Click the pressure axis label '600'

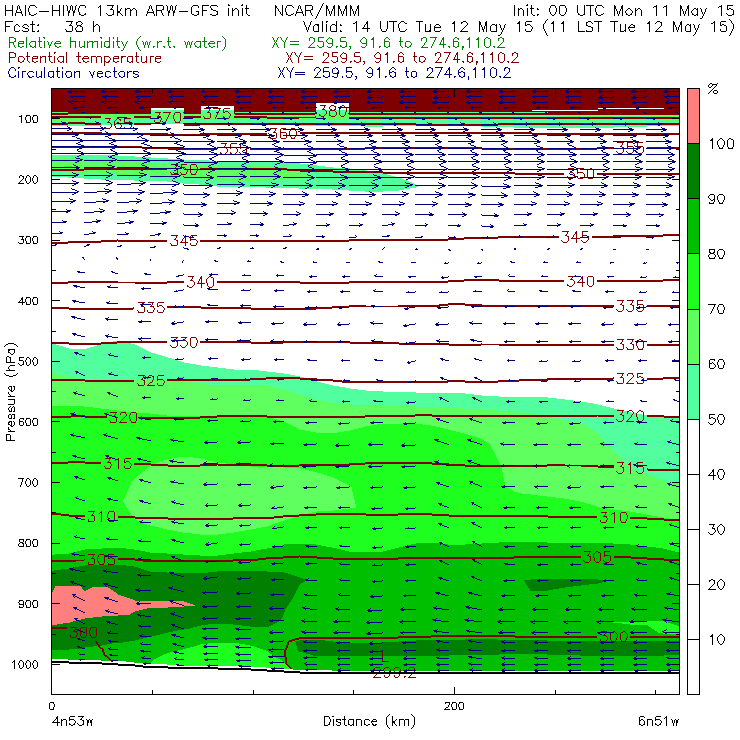28,422
